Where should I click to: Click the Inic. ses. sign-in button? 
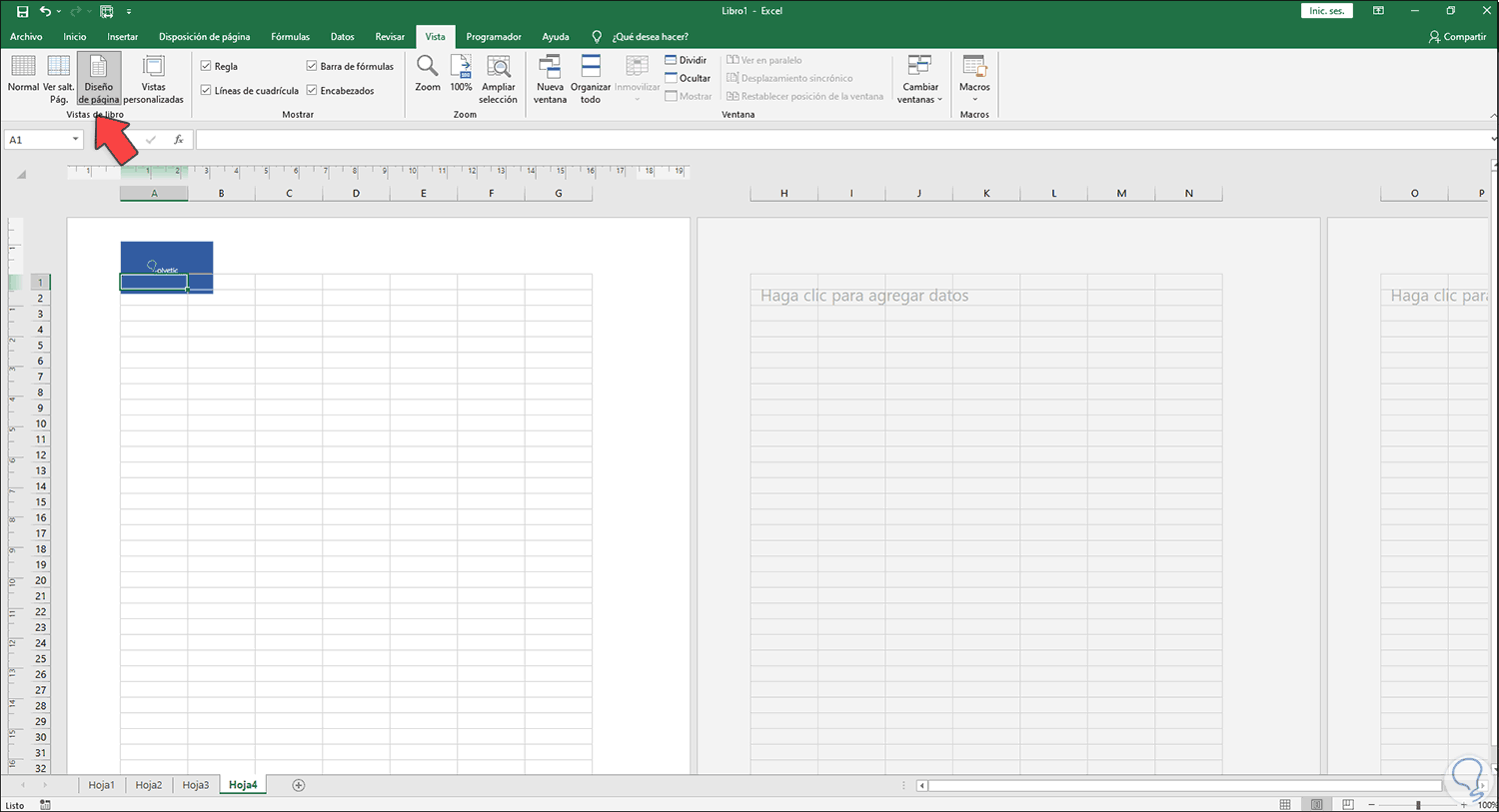click(1327, 11)
